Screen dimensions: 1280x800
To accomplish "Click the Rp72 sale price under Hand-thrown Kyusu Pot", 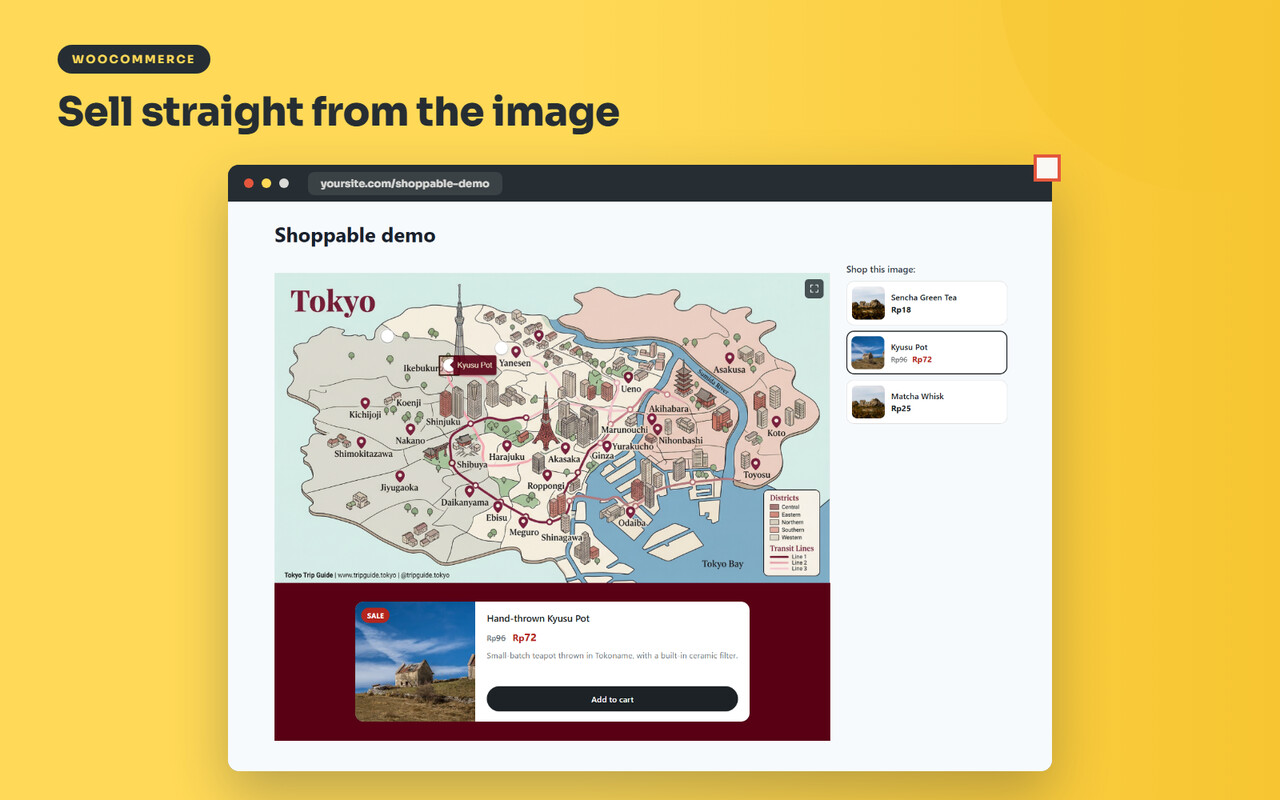I will 525,637.
